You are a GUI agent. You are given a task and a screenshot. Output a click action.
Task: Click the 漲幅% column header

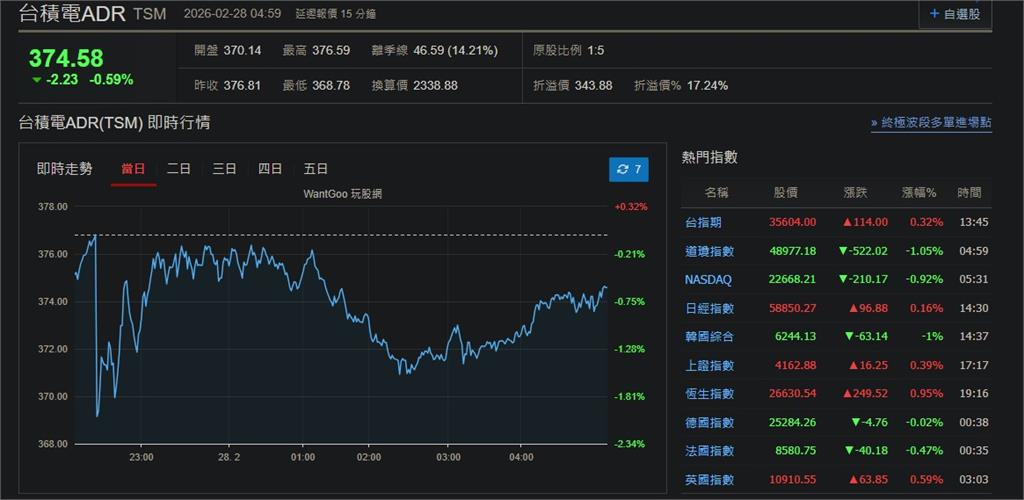(x=919, y=193)
